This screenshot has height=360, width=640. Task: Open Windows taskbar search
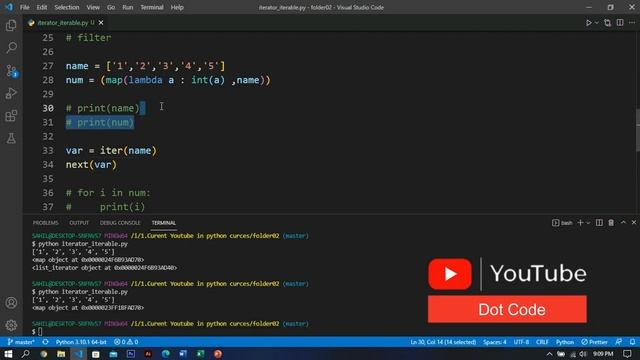[x=25, y=353]
